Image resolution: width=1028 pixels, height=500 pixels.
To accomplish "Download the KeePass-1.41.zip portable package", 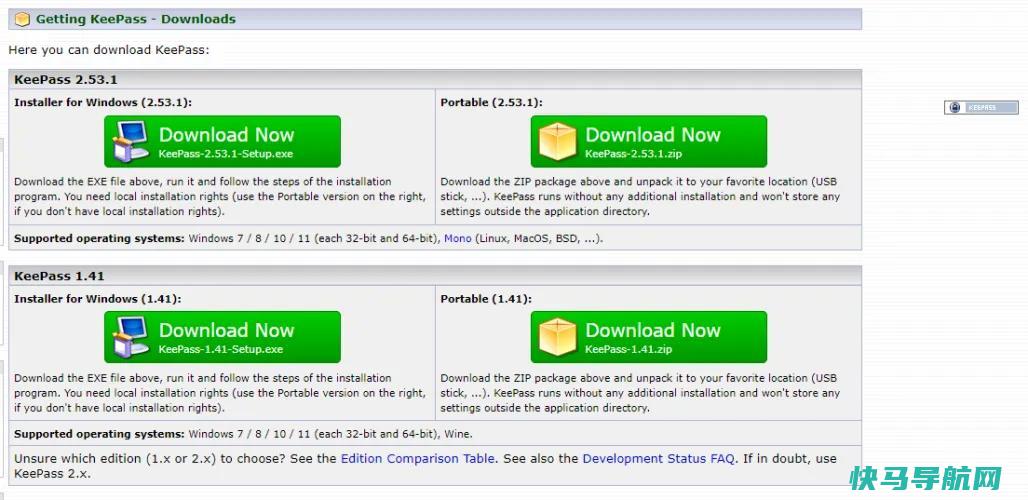I will click(x=648, y=337).
